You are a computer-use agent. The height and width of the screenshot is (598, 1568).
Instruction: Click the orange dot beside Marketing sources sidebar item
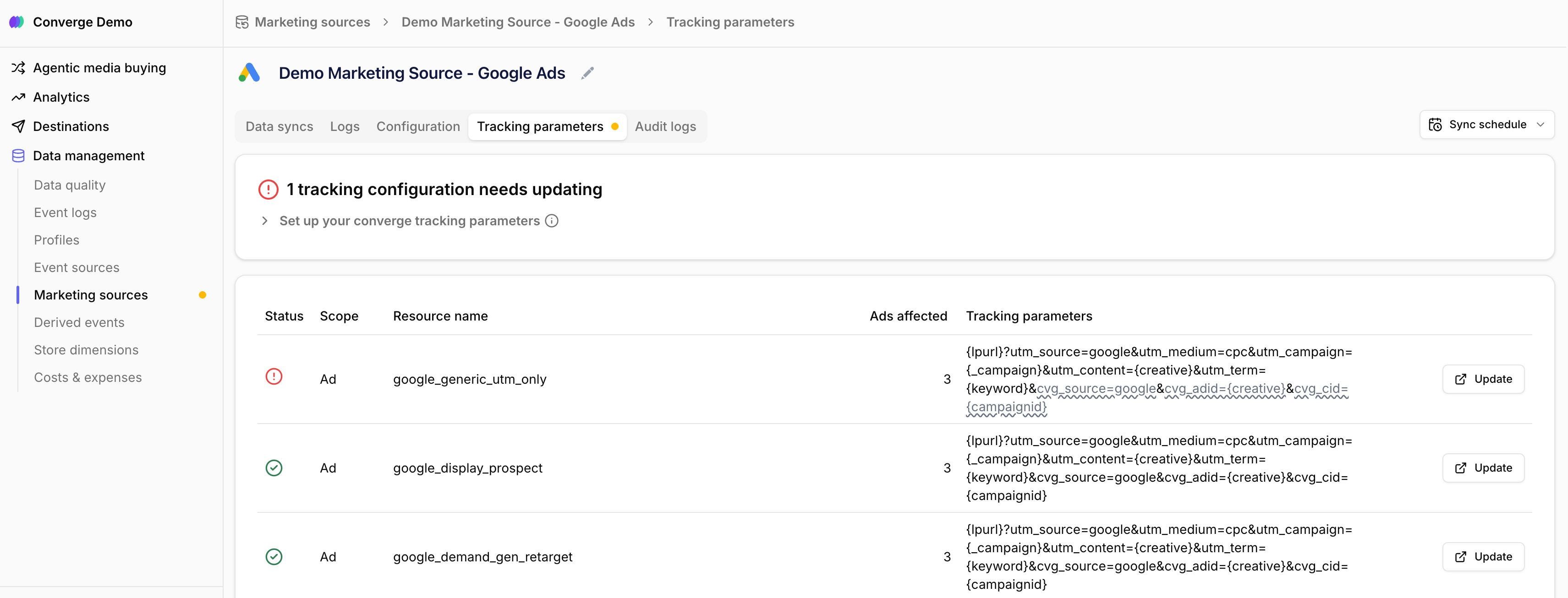(x=203, y=295)
